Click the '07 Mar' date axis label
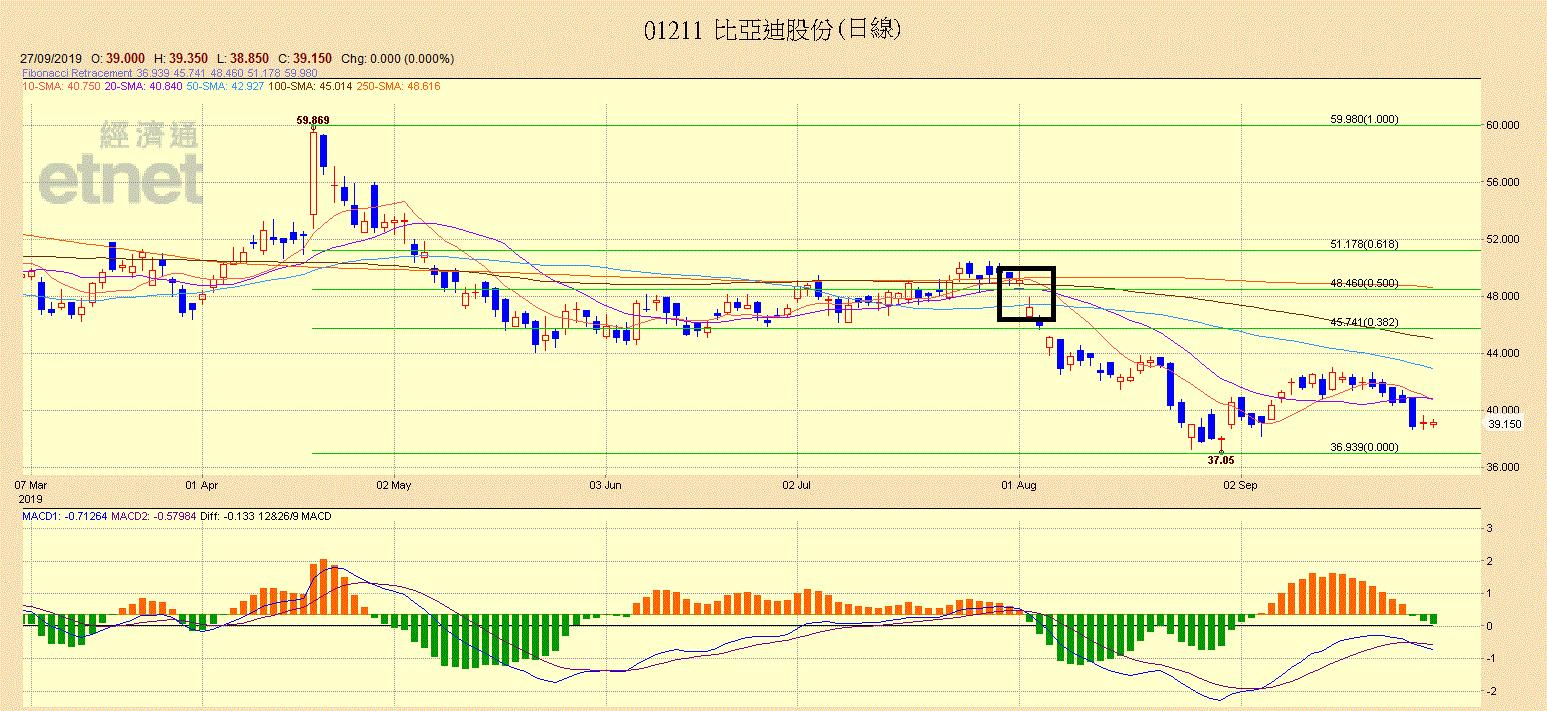 point(31,485)
